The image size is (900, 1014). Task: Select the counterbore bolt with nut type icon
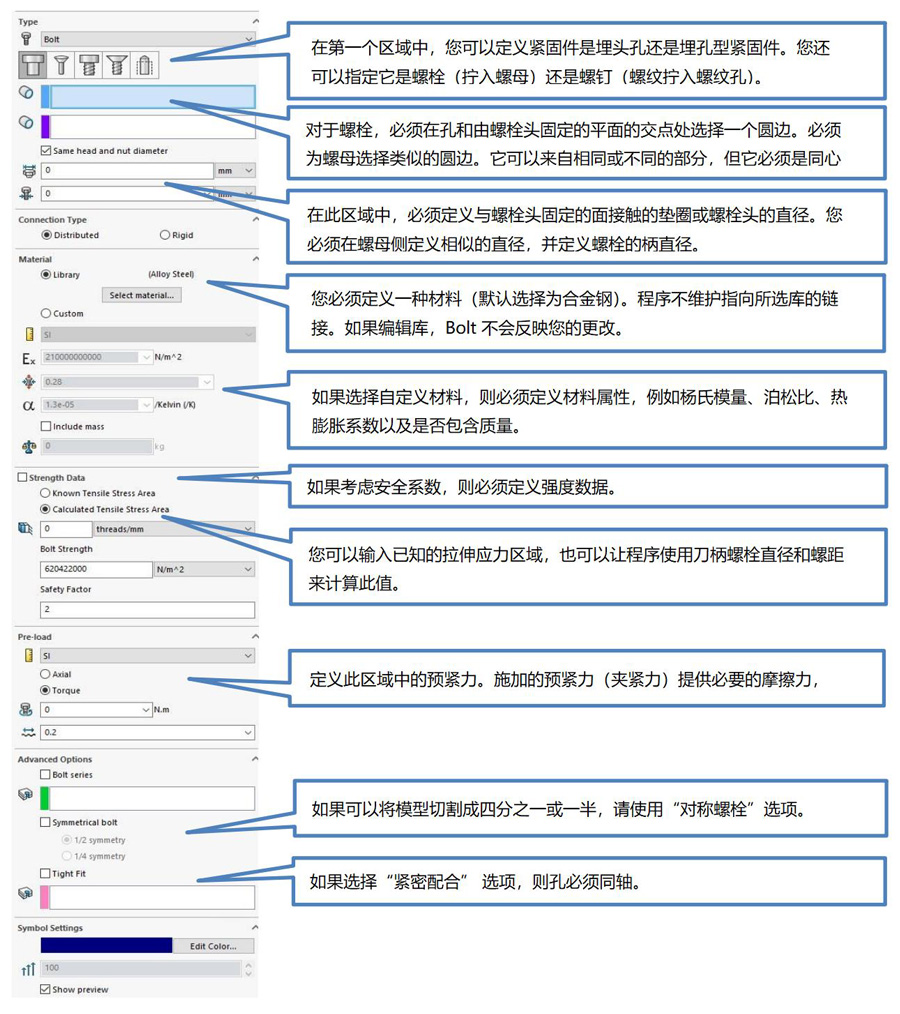[33, 65]
